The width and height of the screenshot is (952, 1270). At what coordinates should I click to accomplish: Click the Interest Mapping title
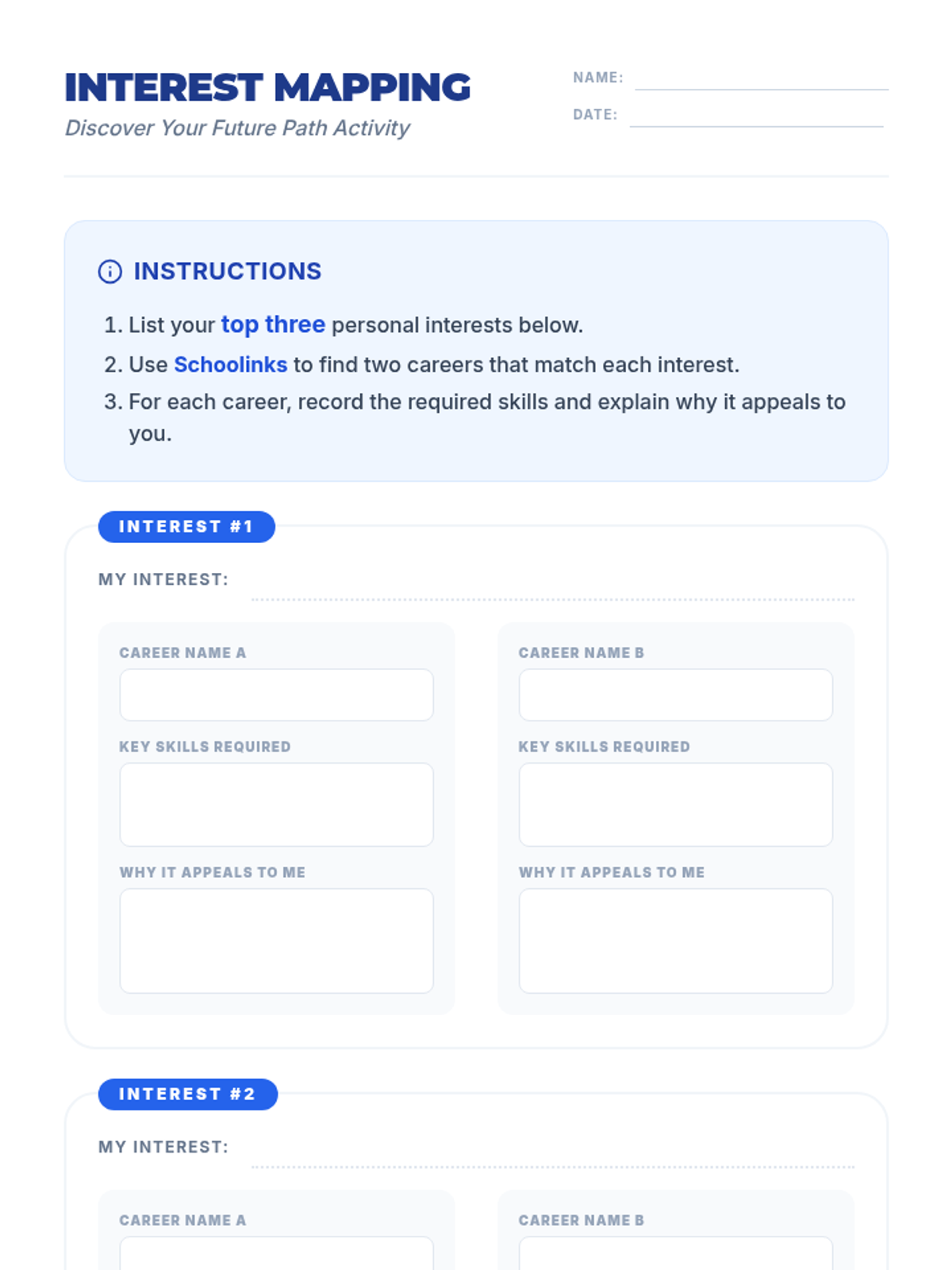pos(267,87)
